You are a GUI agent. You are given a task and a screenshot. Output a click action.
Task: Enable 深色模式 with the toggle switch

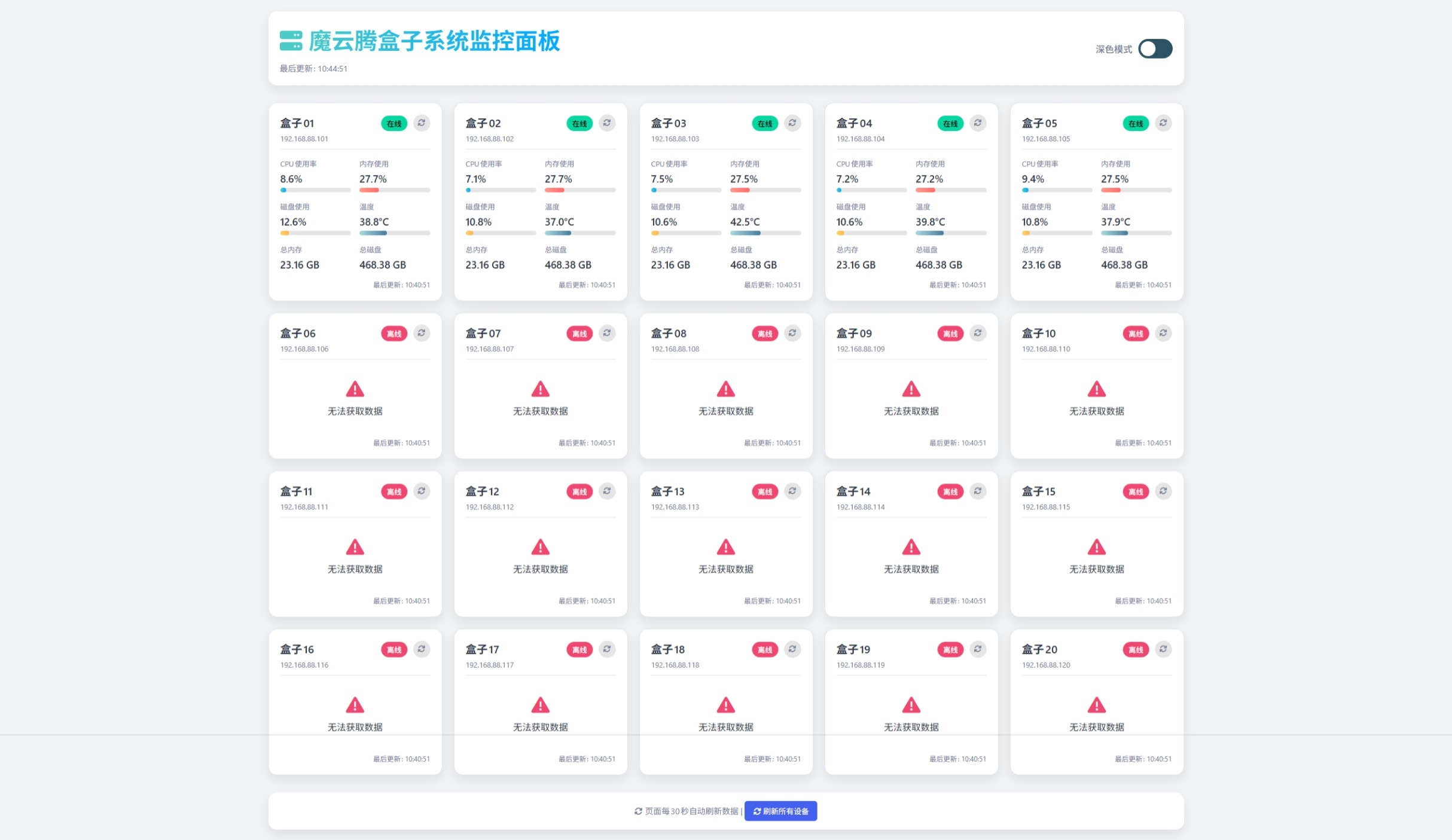1155,48
